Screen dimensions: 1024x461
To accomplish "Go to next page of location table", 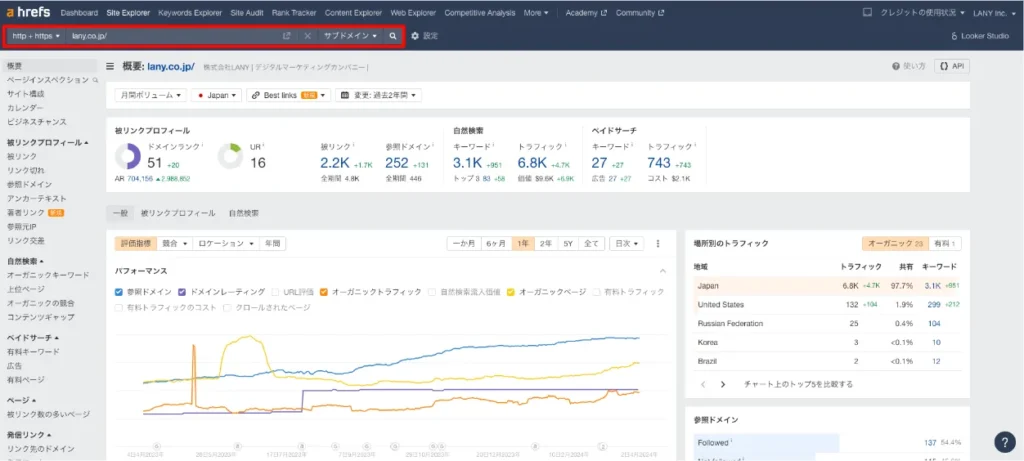I will click(x=723, y=384).
